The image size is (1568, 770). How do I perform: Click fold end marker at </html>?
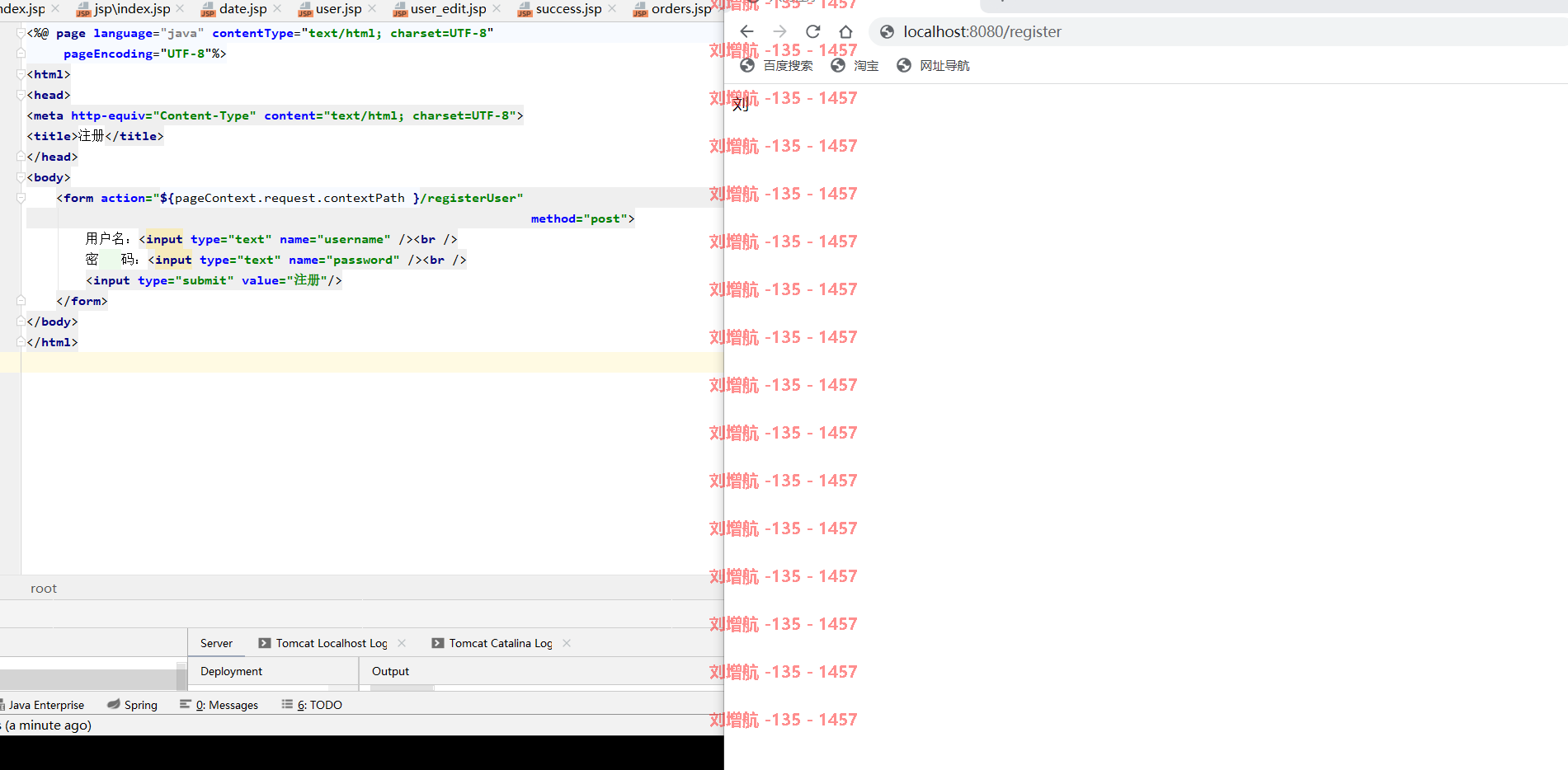[21, 342]
